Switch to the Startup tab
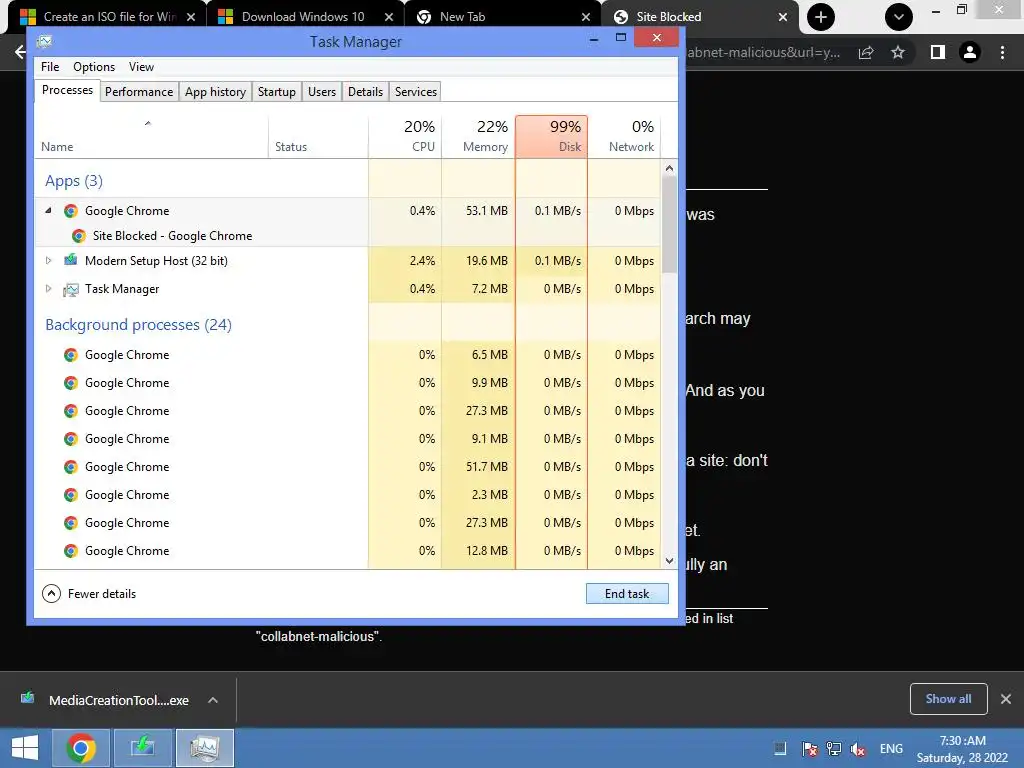Viewport: 1024px width, 768px height. pyautogui.click(x=276, y=91)
